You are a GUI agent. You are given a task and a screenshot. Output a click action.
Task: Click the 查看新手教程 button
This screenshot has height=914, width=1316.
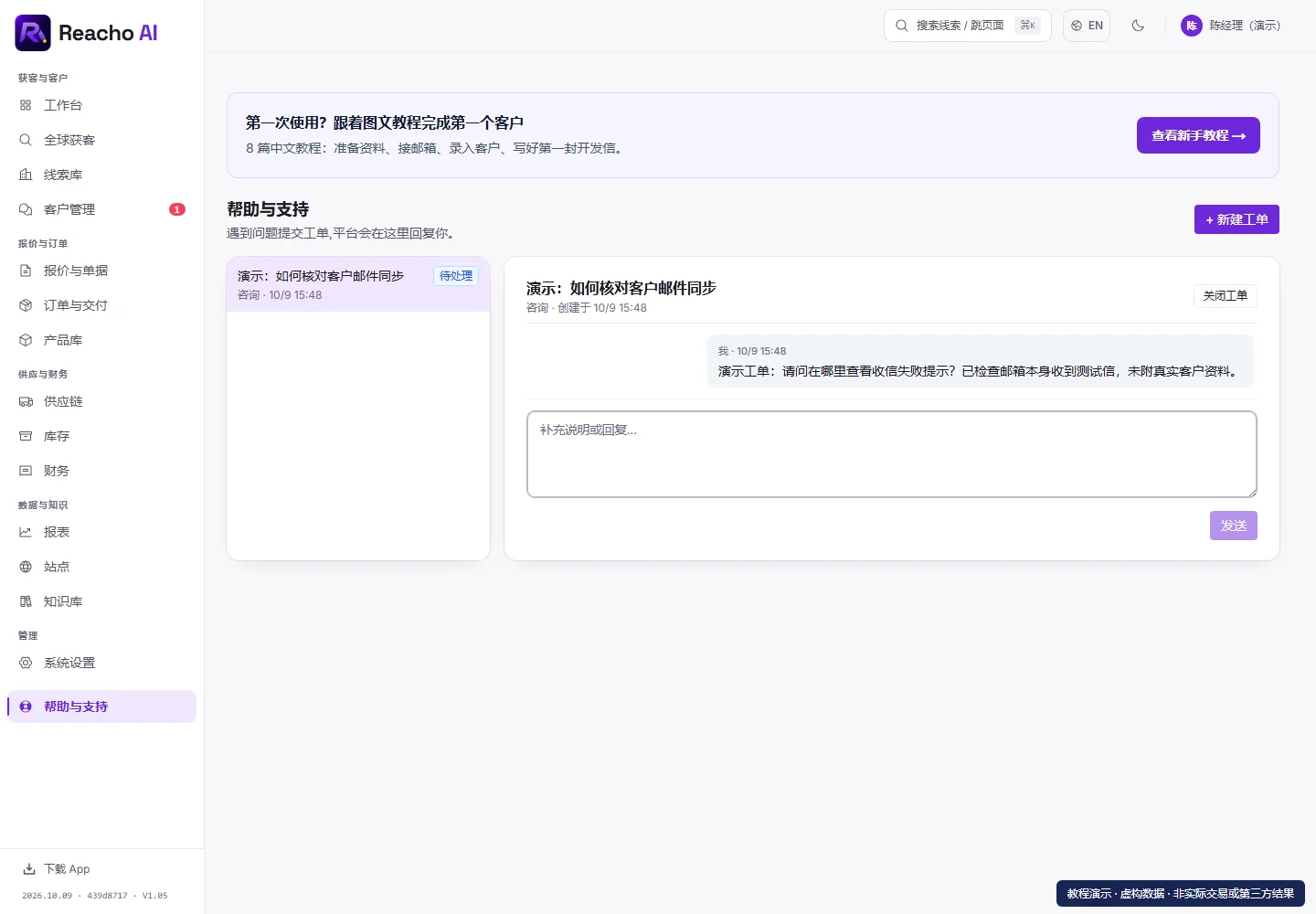[x=1198, y=135]
